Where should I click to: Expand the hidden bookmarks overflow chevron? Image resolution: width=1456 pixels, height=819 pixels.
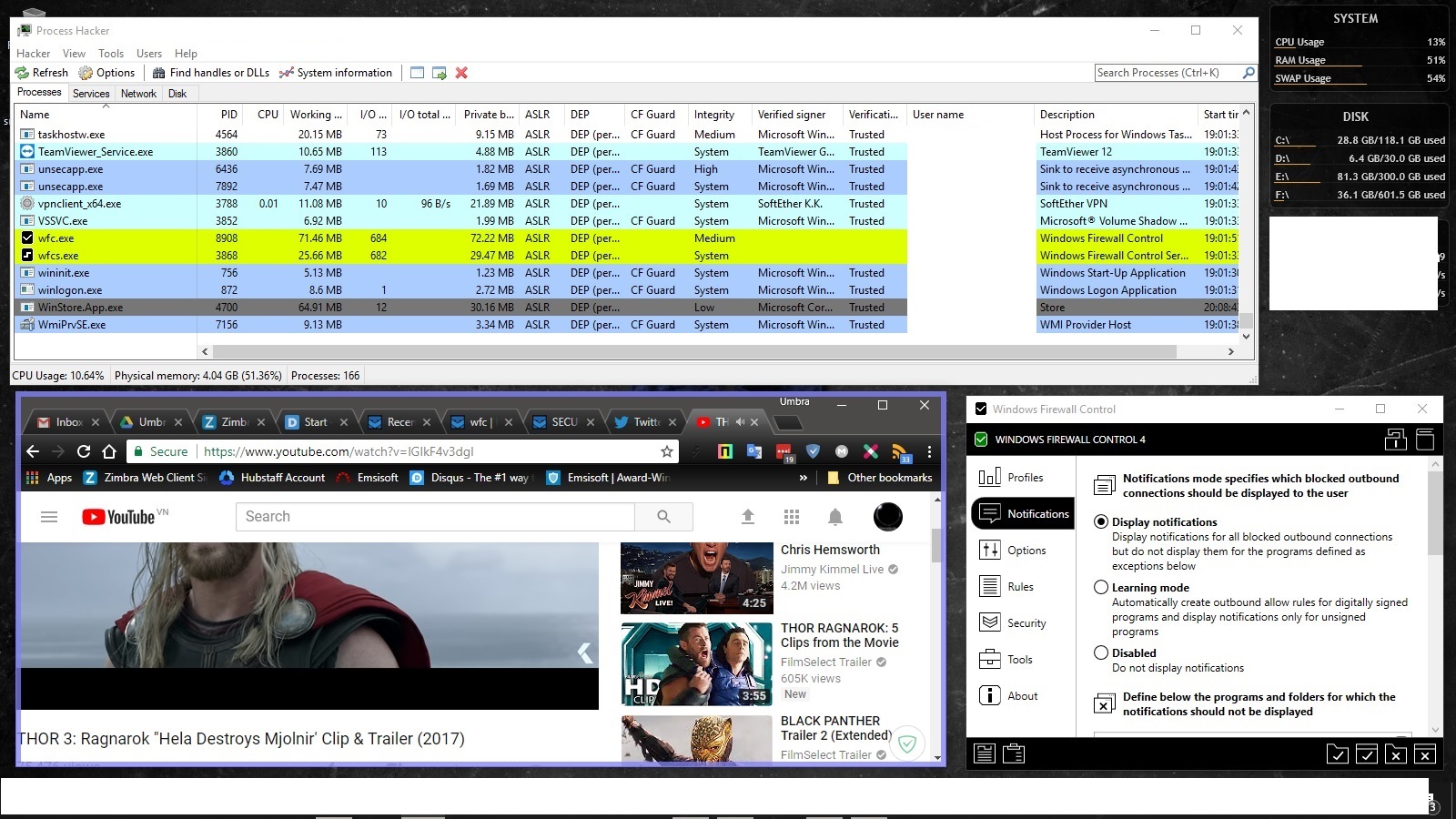click(x=803, y=478)
